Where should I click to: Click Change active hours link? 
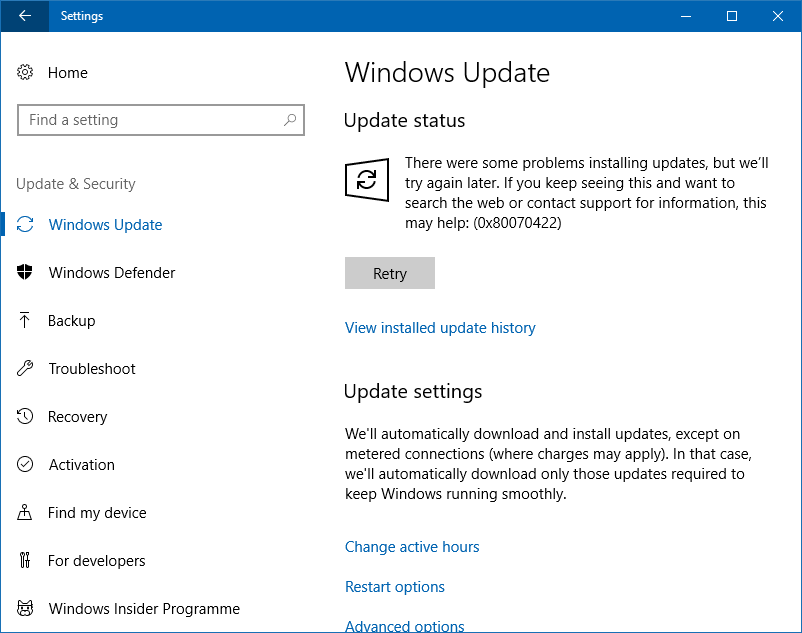[x=412, y=547]
